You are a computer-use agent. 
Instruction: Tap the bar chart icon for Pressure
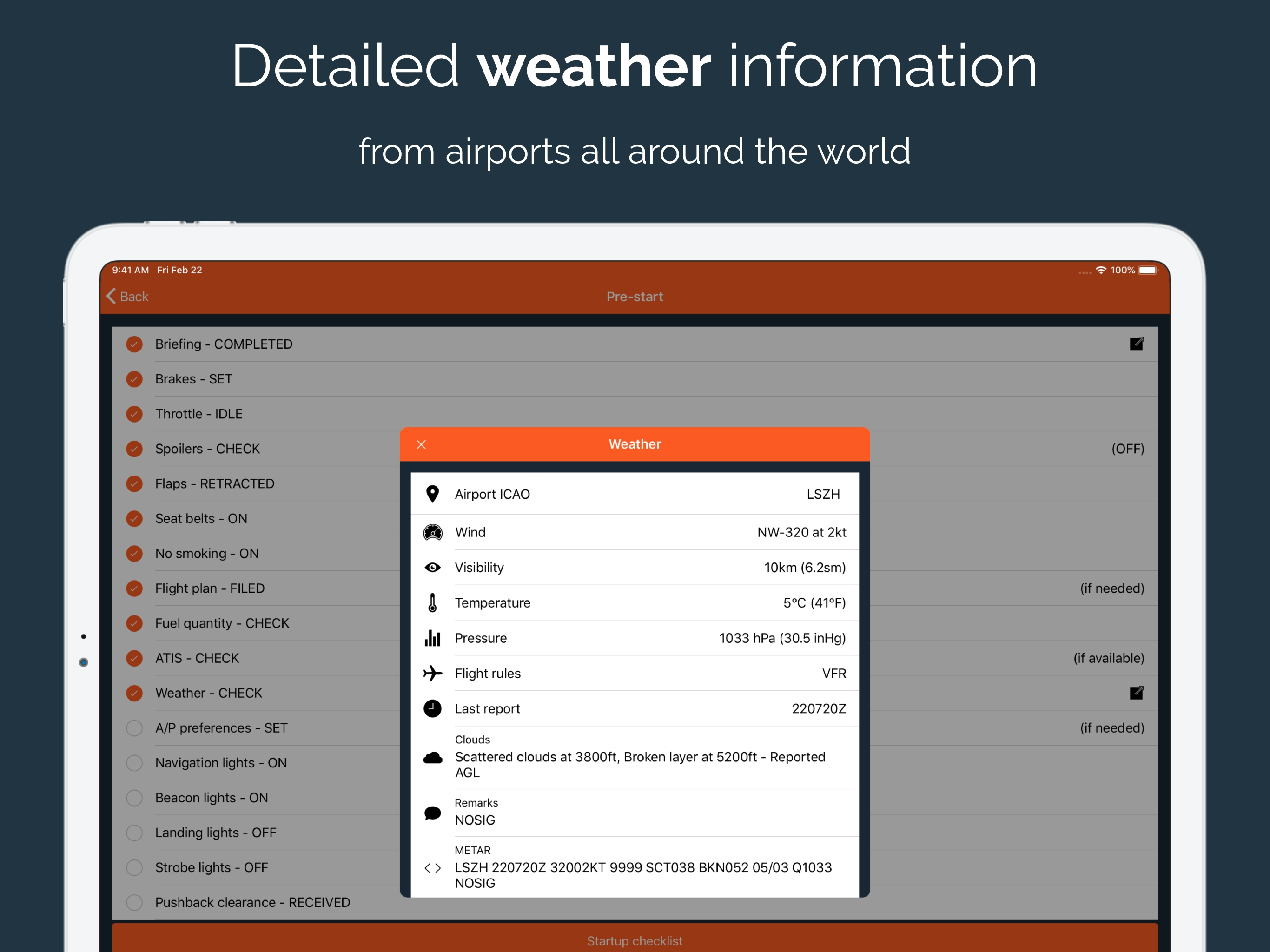pyautogui.click(x=432, y=638)
